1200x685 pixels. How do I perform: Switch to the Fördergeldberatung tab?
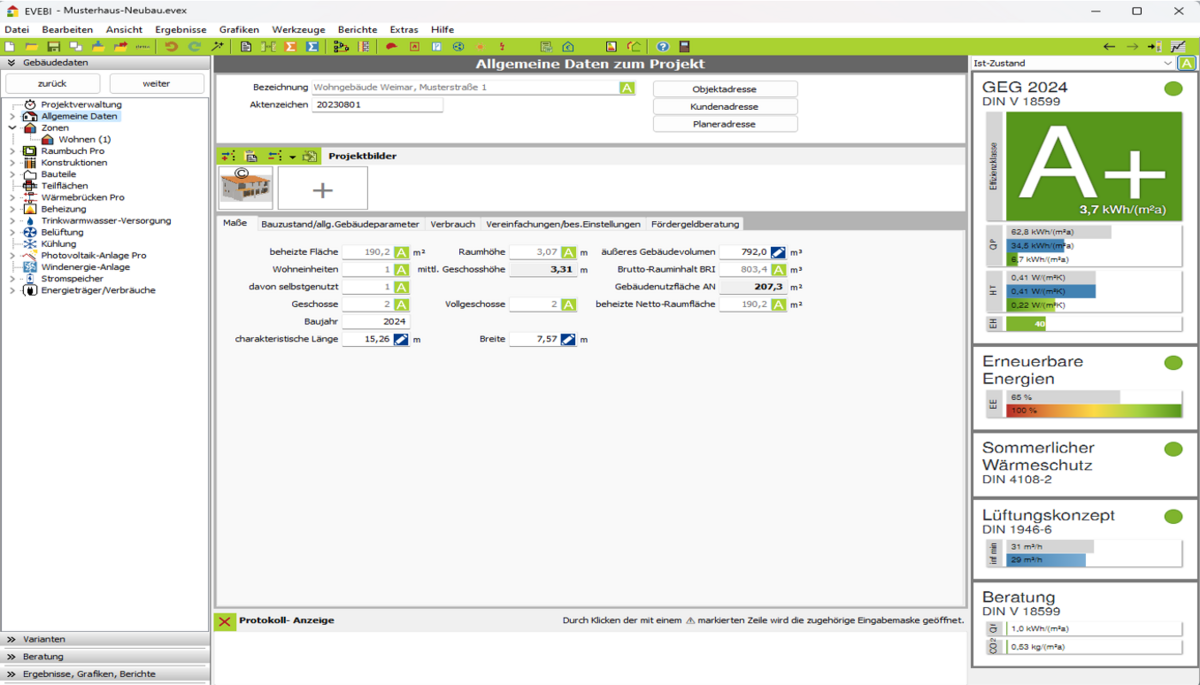click(x=695, y=224)
